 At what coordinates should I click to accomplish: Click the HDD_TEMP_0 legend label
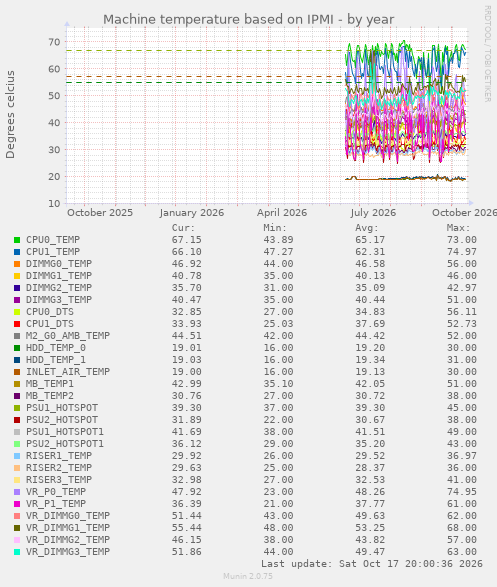[x=56, y=348]
